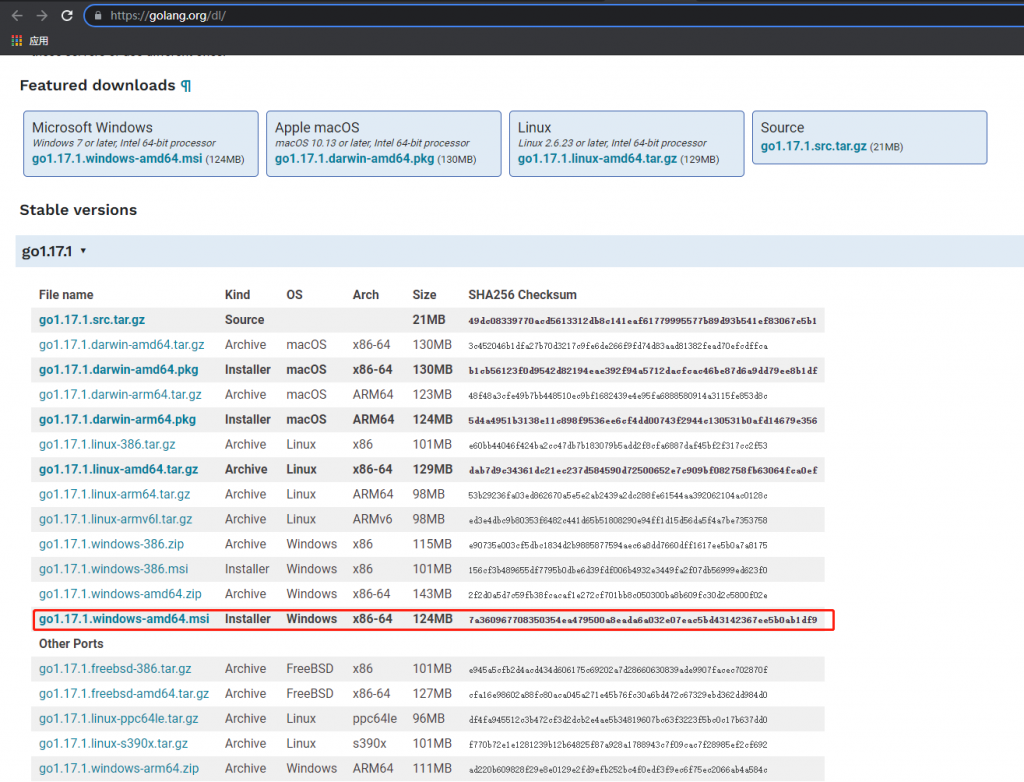Click go1.17.1.windows-arm64.zip link
Viewport: 1024px width, 782px height.
(x=118, y=769)
